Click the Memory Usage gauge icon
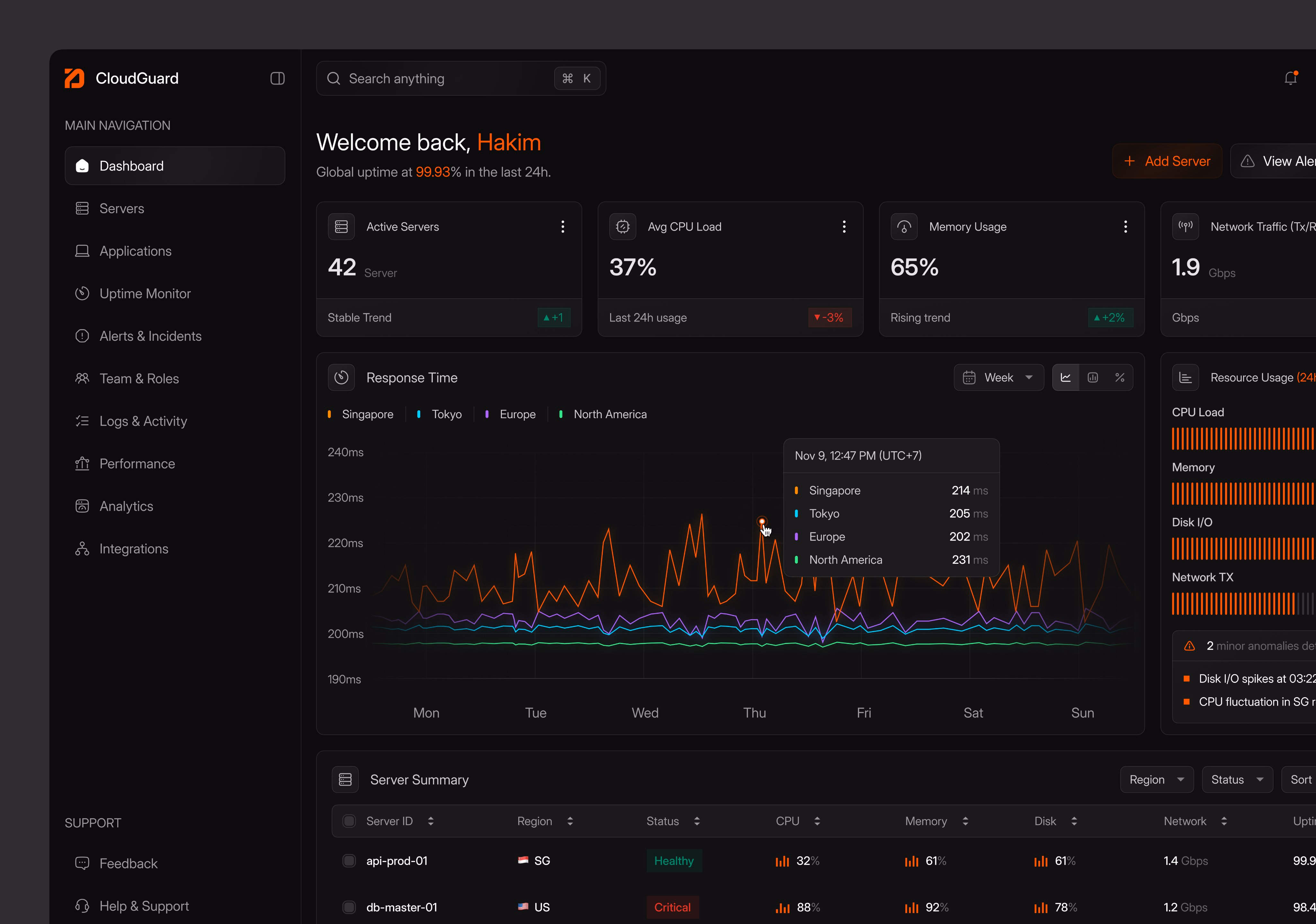Viewport: 1316px width, 924px height. click(904, 227)
